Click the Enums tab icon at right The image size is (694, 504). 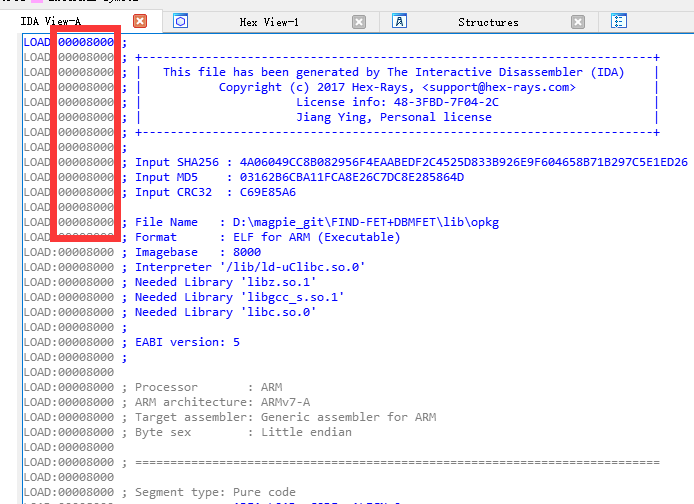pyautogui.click(x=619, y=21)
